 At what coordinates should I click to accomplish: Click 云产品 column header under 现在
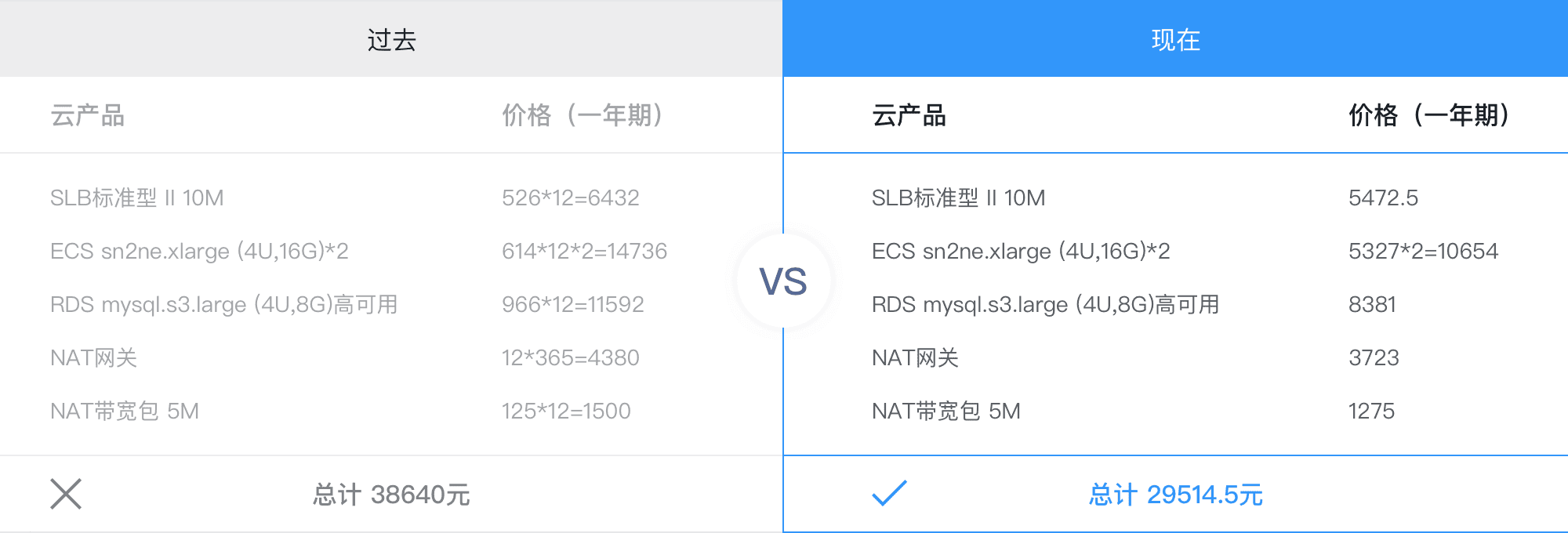(x=909, y=115)
